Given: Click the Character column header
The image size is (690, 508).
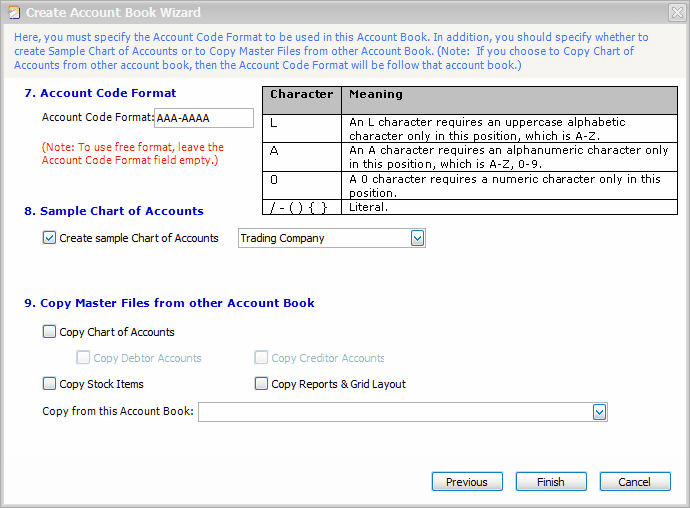Looking at the screenshot, I should (x=302, y=95).
